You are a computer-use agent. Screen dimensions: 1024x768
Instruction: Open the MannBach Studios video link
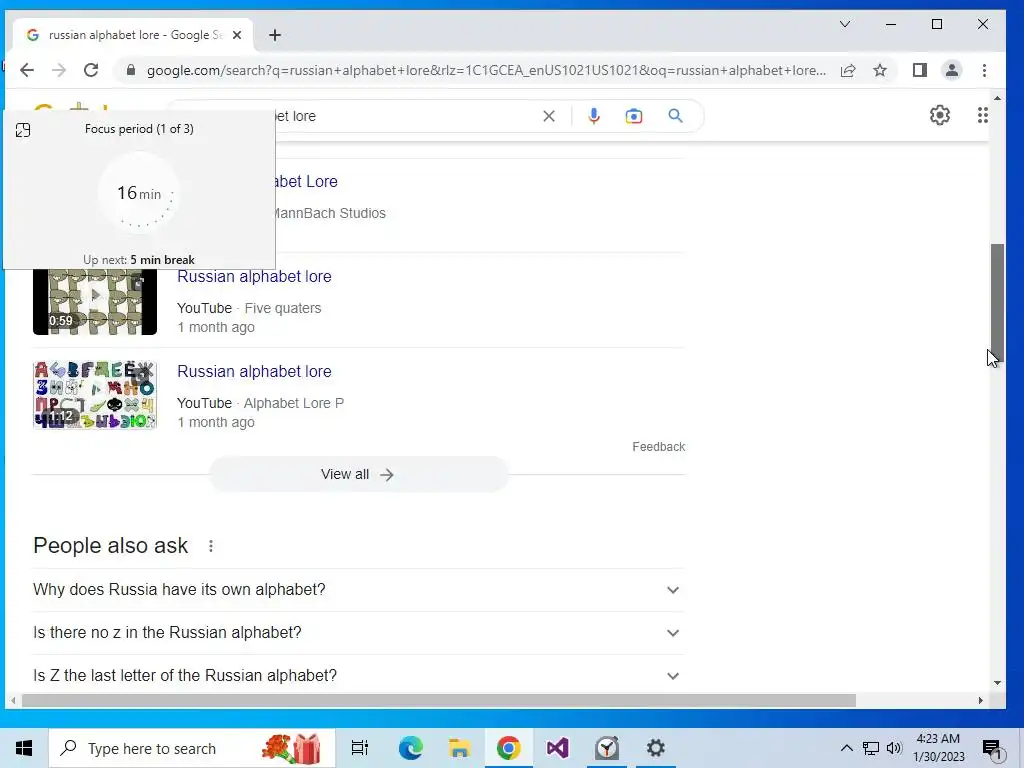(x=306, y=182)
